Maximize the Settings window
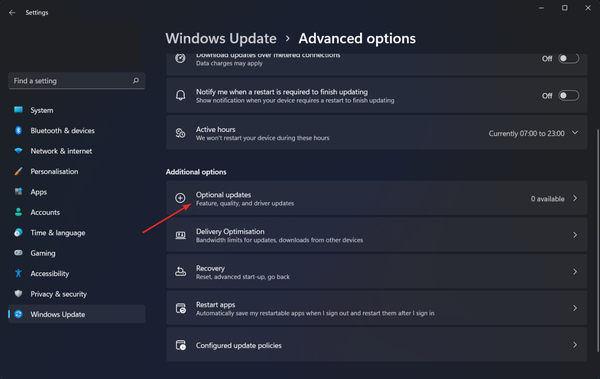Image resolution: width=600 pixels, height=379 pixels. click(564, 8)
